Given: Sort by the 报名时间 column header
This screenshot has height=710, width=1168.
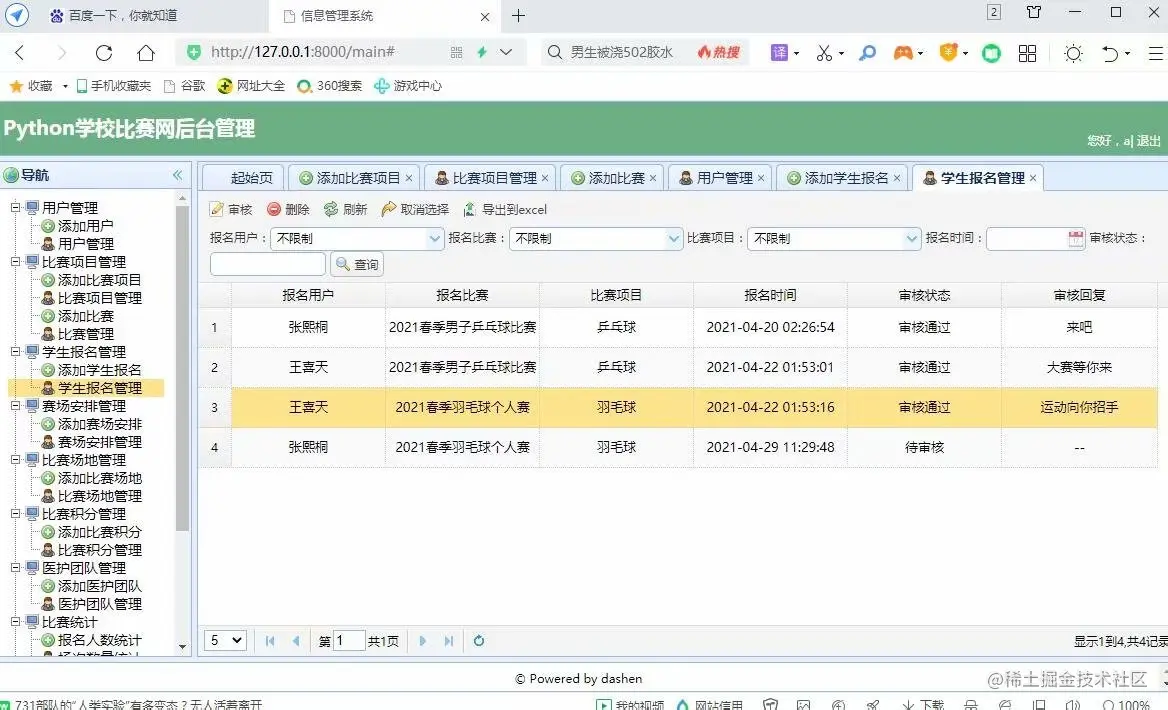Looking at the screenshot, I should coord(770,295).
